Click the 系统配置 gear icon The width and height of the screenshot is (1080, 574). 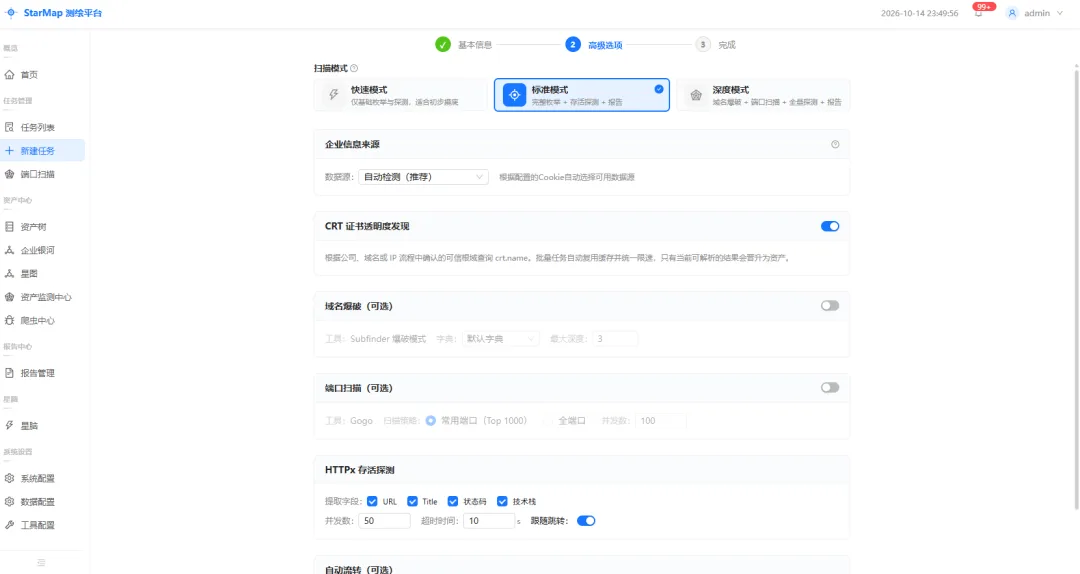click(x=10, y=478)
